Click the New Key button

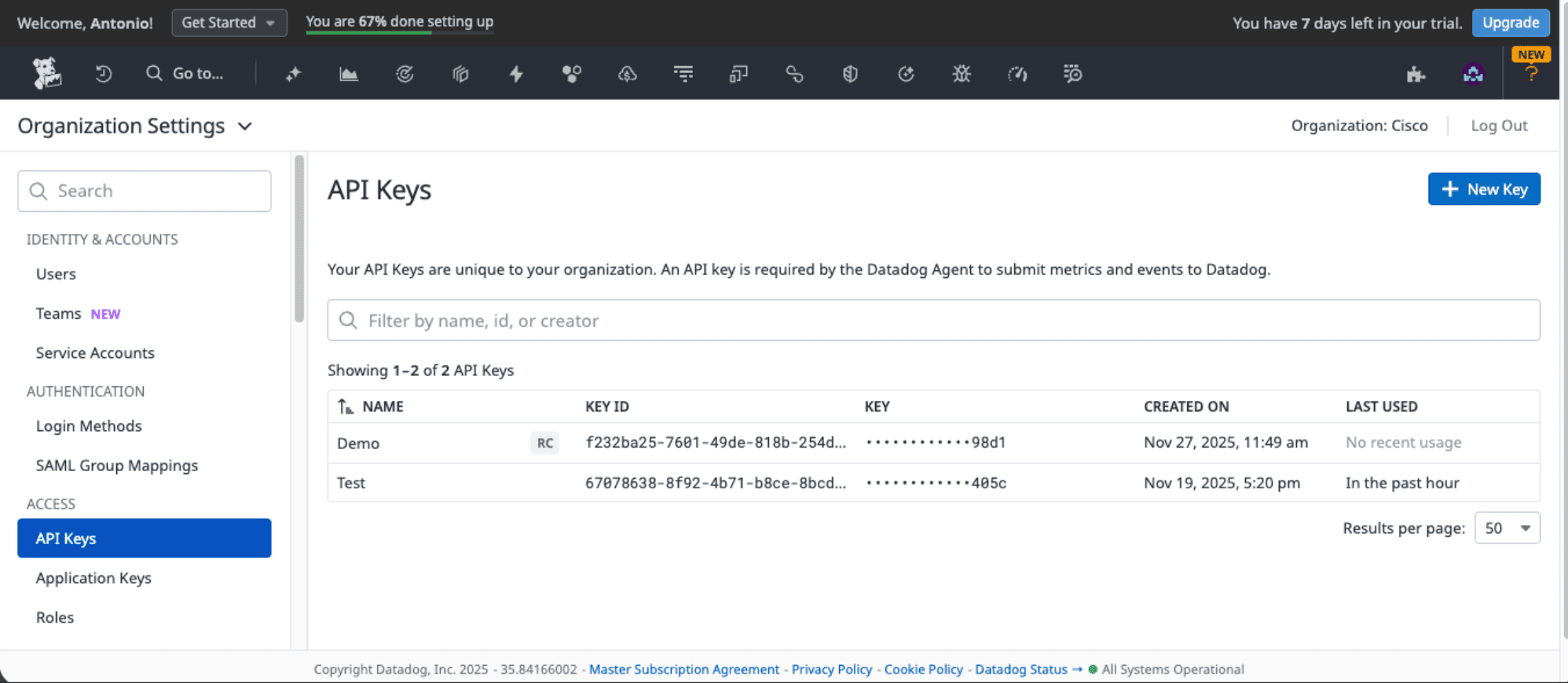(x=1484, y=189)
